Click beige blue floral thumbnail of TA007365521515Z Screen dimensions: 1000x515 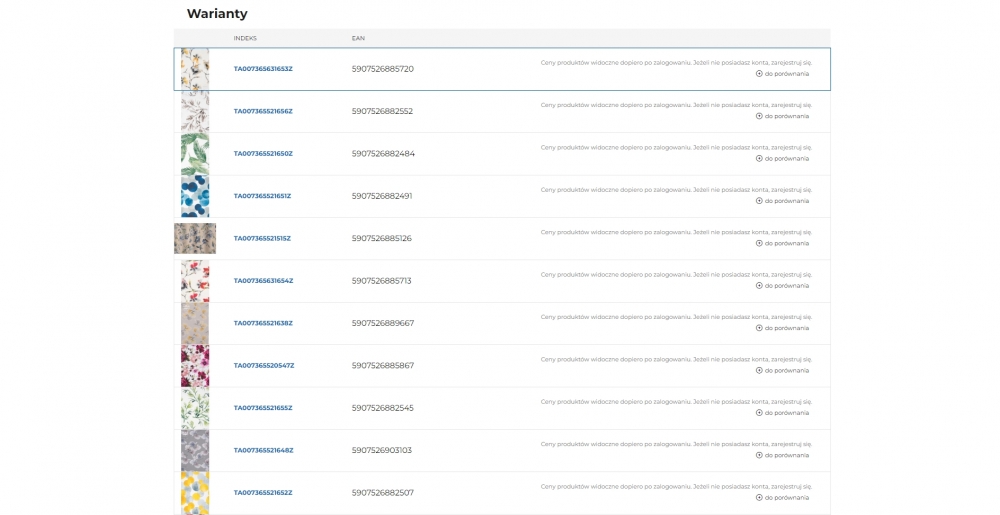pyautogui.click(x=195, y=238)
